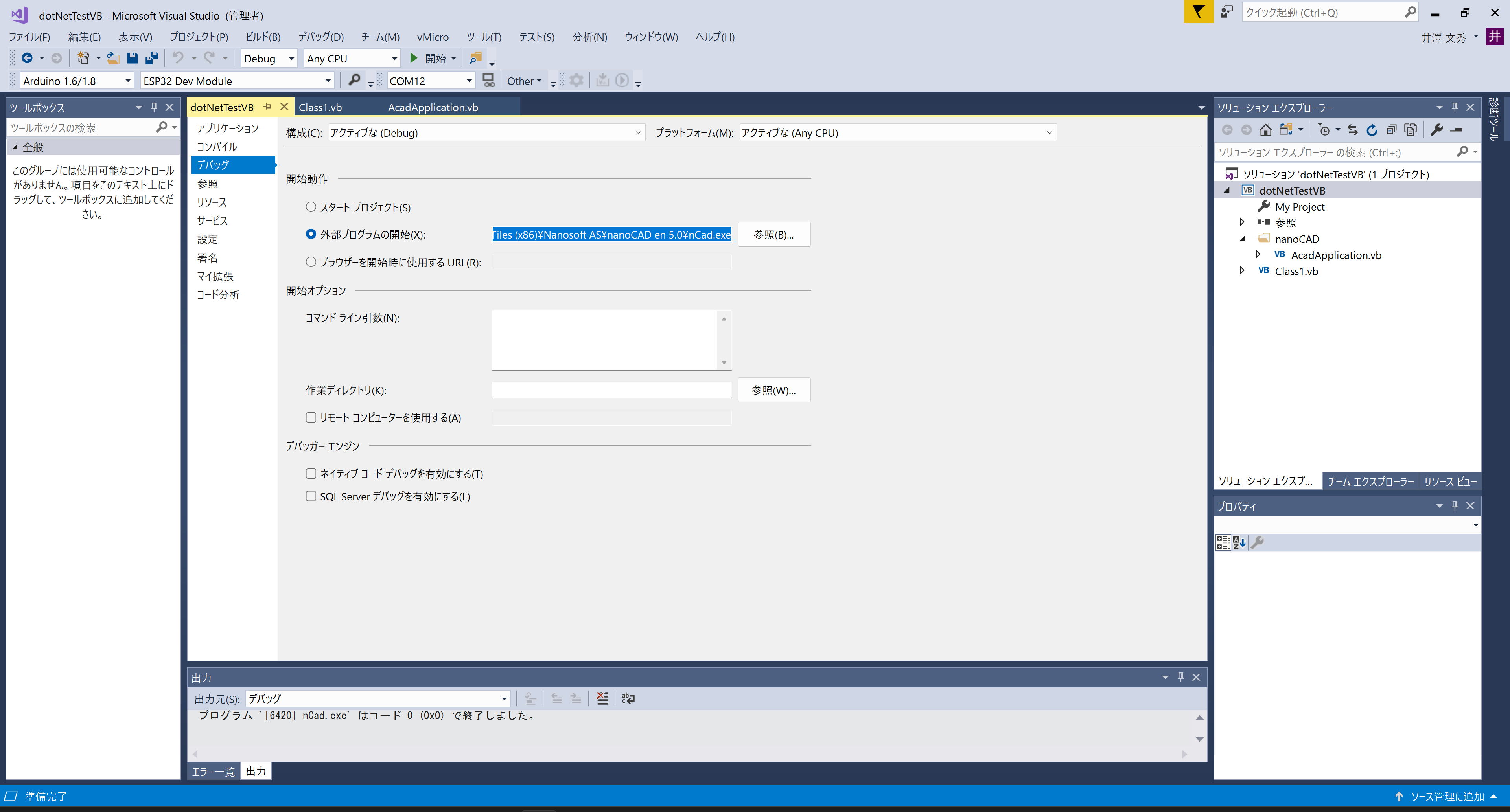Click 参照(B)... browse button for external program
Viewport: 1510px width, 812px height.
click(774, 234)
